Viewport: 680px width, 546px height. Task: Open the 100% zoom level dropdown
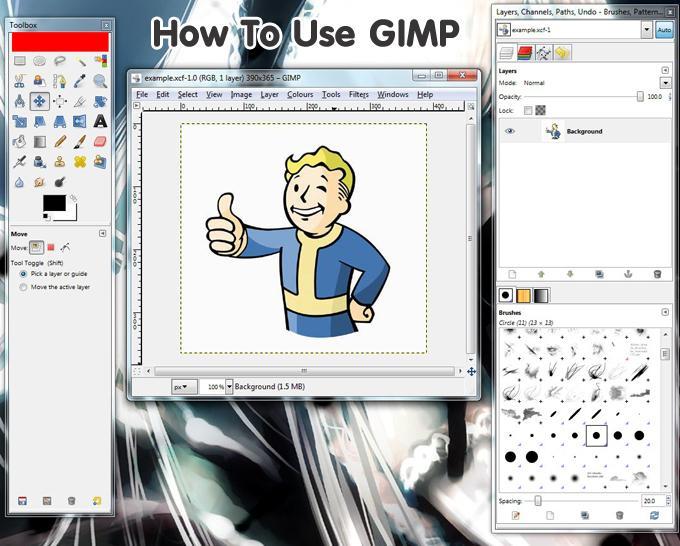coord(229,386)
